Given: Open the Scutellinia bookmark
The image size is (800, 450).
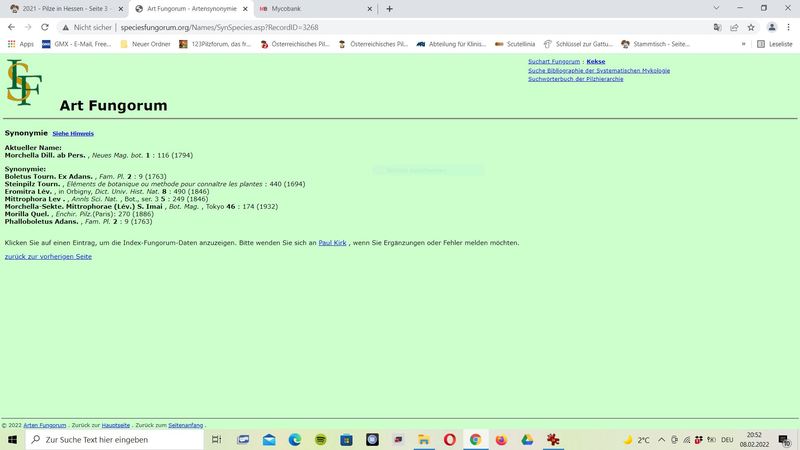Looking at the screenshot, I should pos(515,44).
